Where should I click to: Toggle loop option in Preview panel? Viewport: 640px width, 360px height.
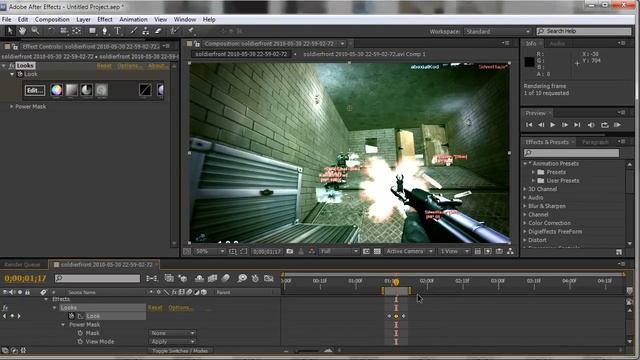[604, 125]
